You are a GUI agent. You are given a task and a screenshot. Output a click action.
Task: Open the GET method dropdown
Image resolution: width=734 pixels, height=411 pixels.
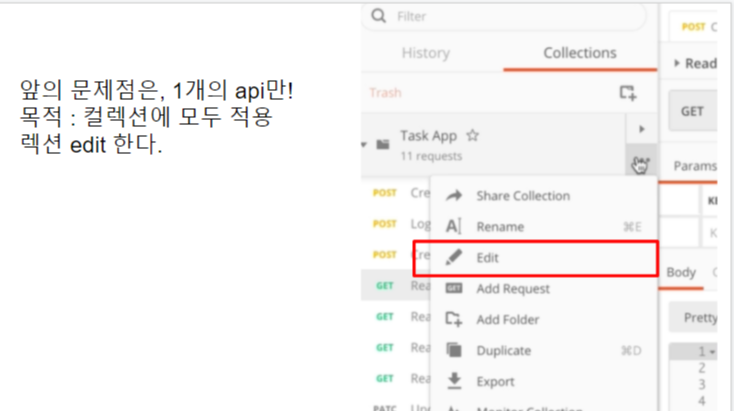[692, 111]
